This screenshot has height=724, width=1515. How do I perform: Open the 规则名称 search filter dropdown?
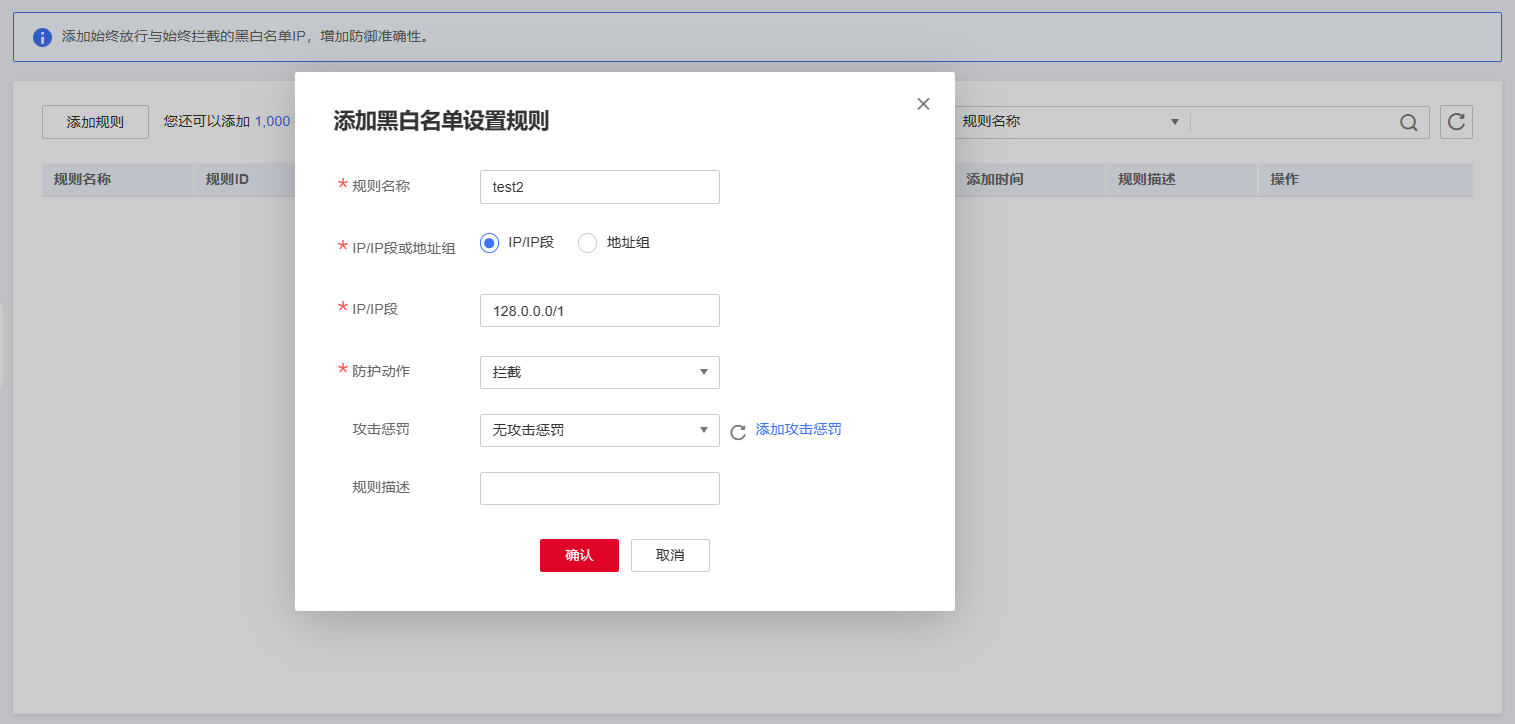[x=1069, y=122]
